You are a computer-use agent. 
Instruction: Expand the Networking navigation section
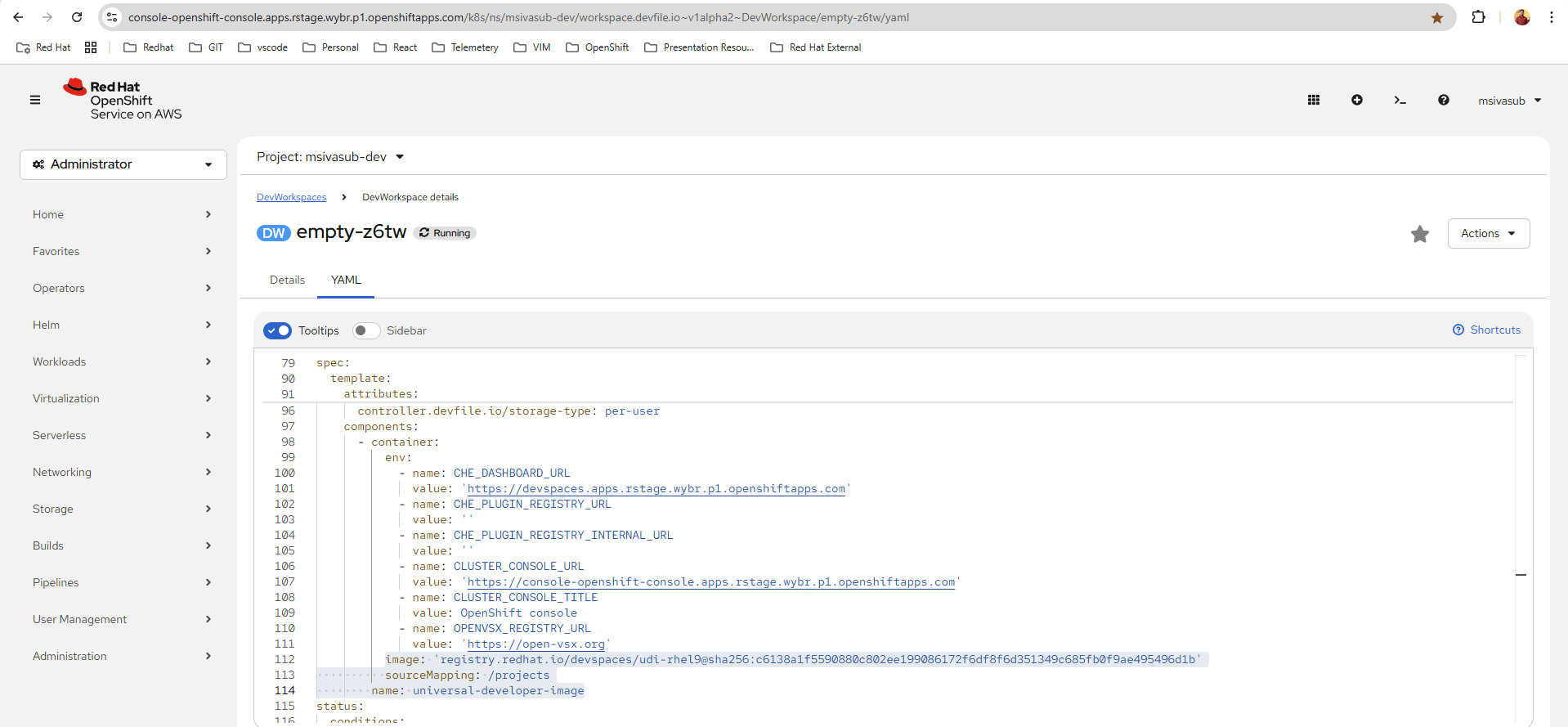click(123, 472)
